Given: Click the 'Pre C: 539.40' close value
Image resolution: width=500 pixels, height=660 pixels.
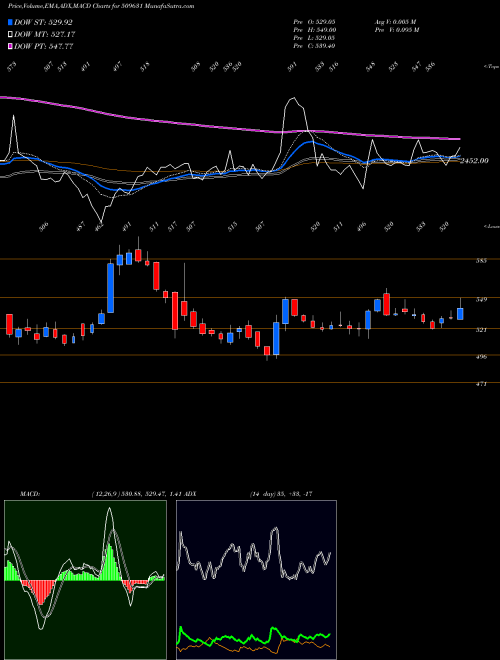Looking at the screenshot, I should [x=314, y=45].
